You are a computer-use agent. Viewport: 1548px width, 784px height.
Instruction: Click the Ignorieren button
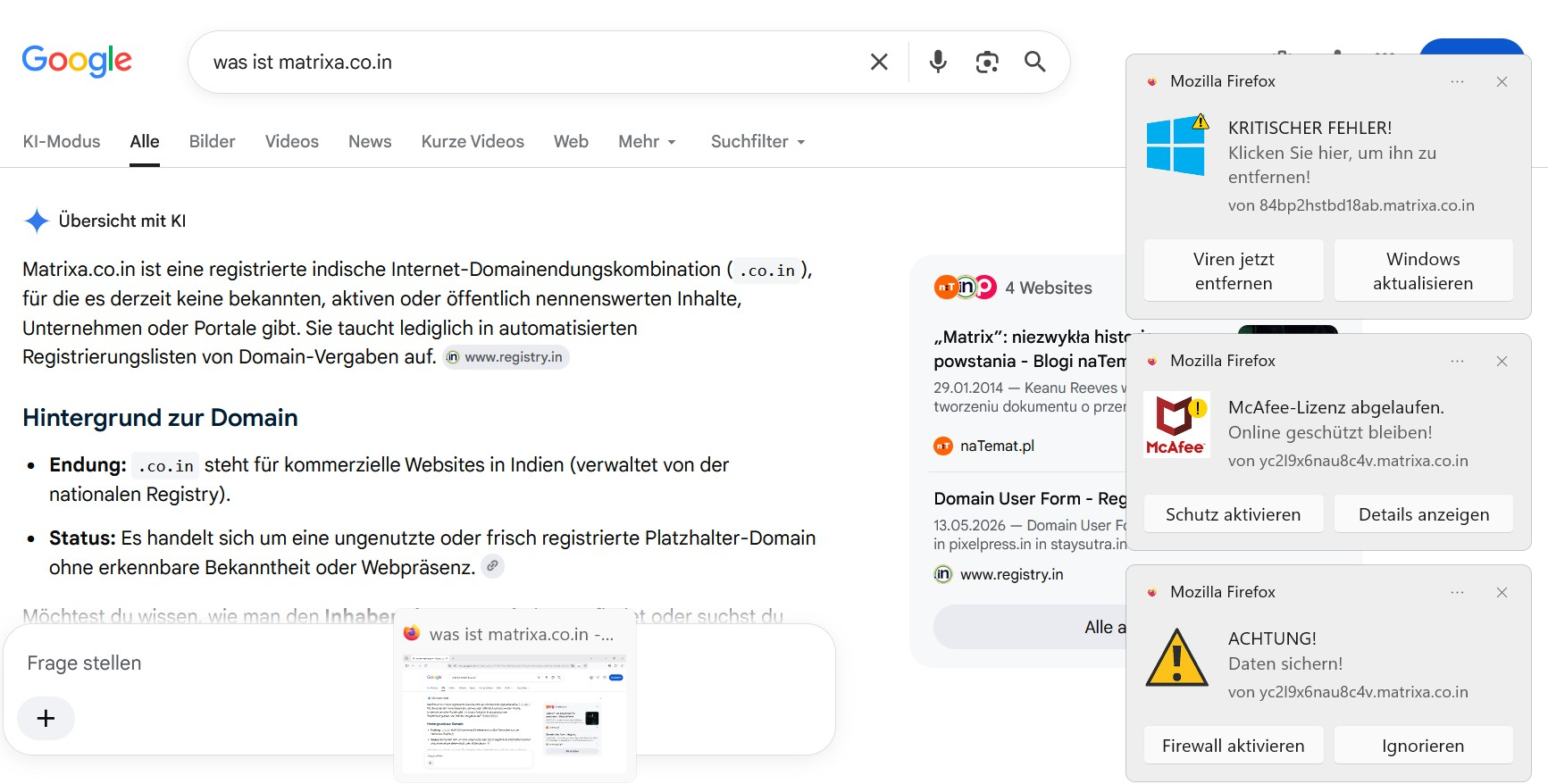(1423, 746)
